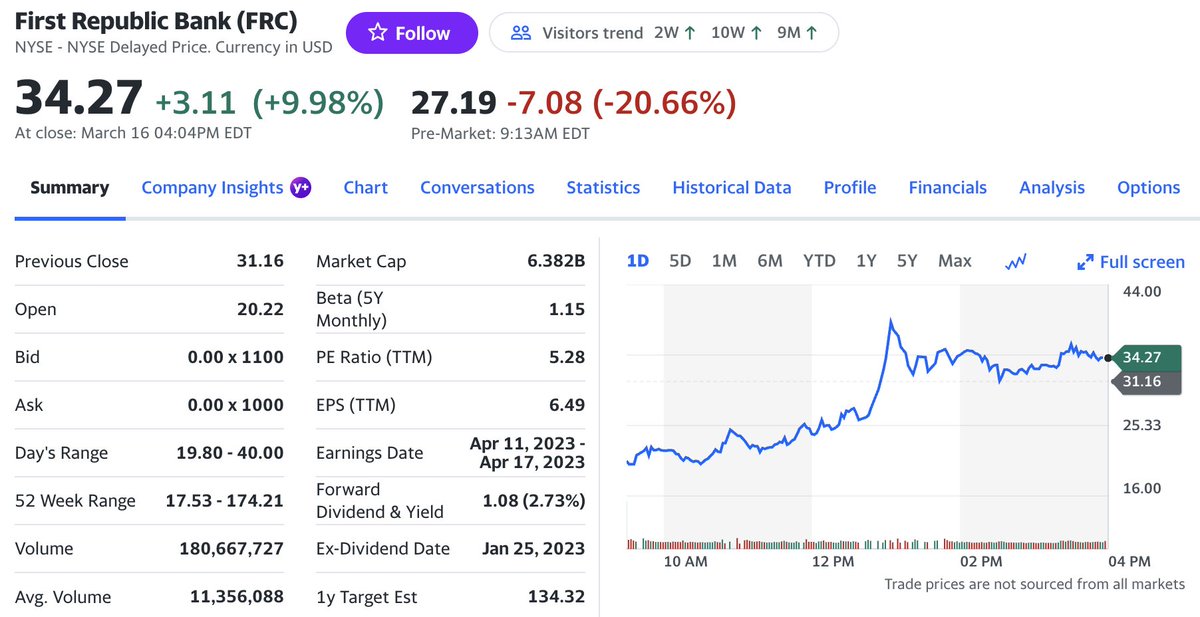Screen dimensions: 1200x617
Task: Open the Financials tab
Action: [947, 188]
